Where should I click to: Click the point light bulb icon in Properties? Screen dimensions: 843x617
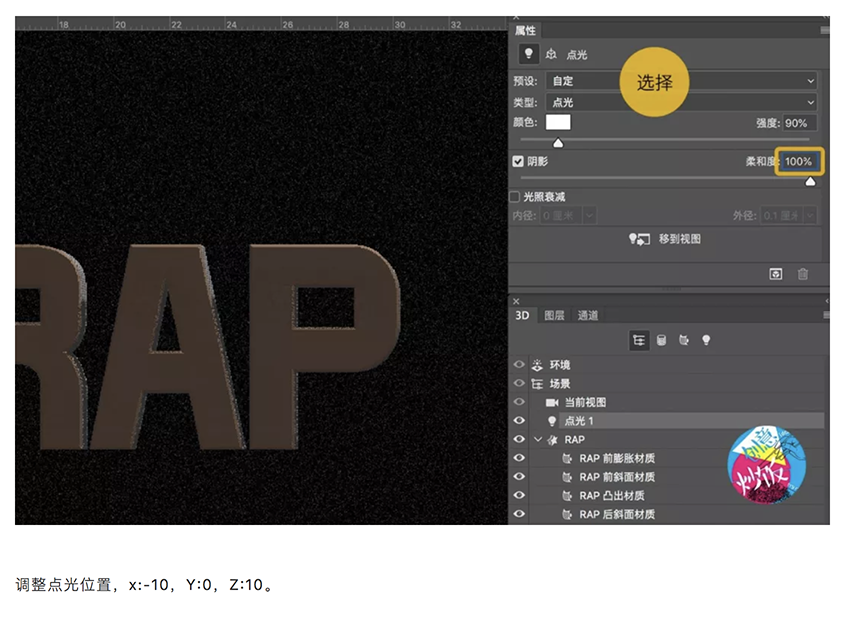(x=528, y=54)
